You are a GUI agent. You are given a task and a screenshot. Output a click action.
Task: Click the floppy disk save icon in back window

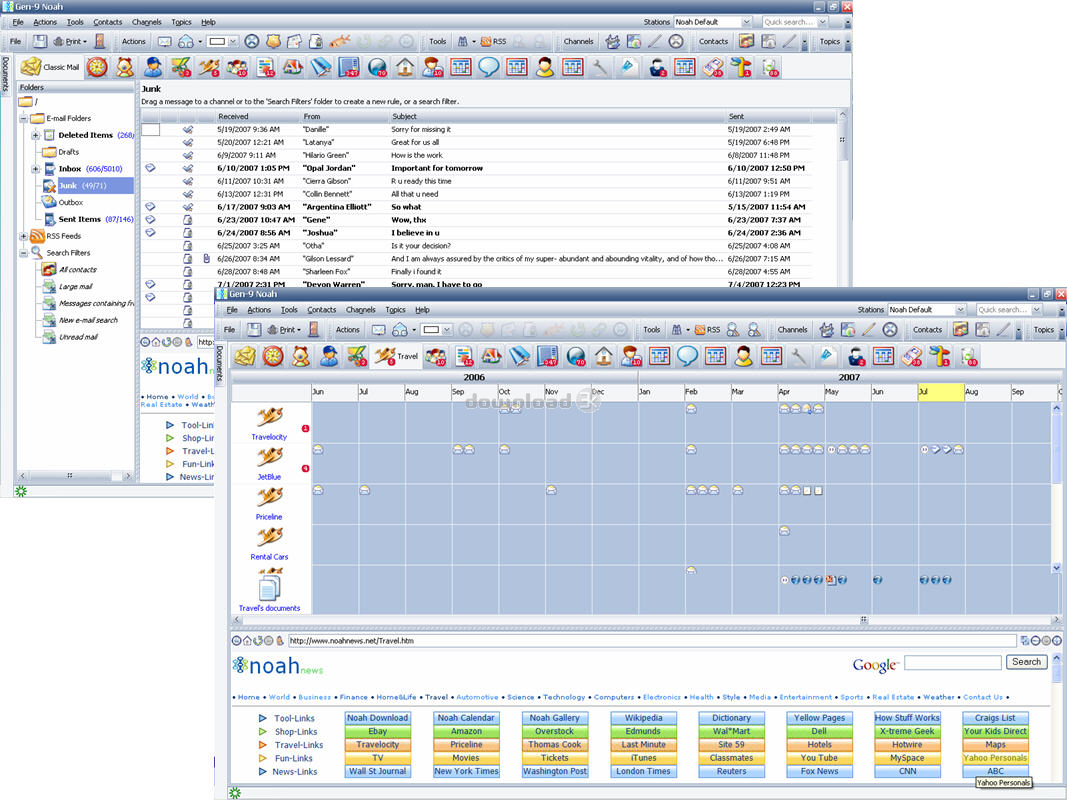point(40,41)
